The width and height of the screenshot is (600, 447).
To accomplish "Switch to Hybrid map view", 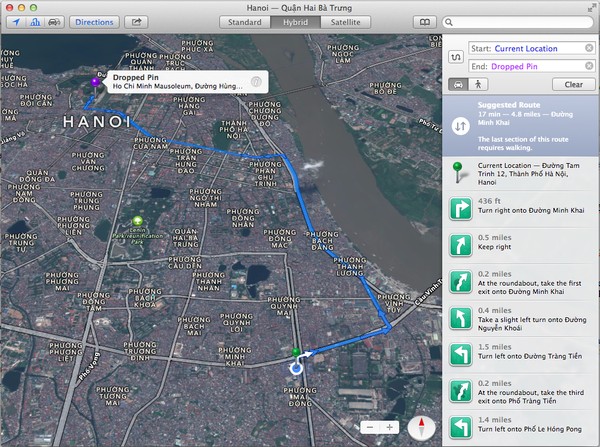I will coord(295,22).
